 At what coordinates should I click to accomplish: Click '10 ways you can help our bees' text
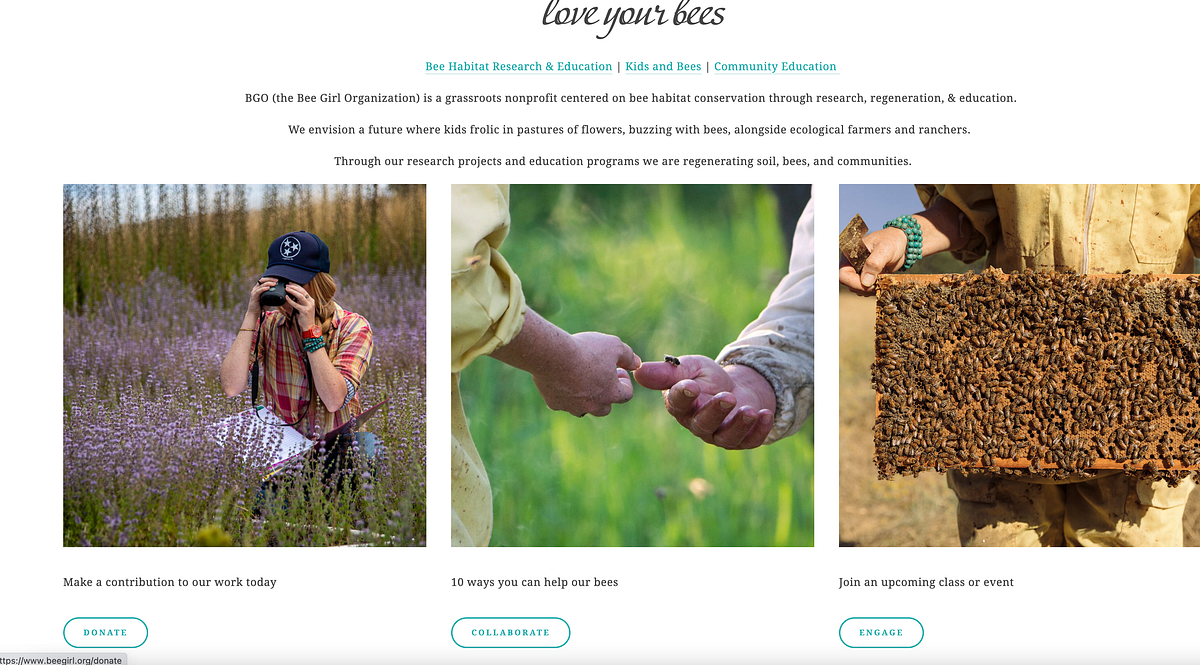coord(535,582)
